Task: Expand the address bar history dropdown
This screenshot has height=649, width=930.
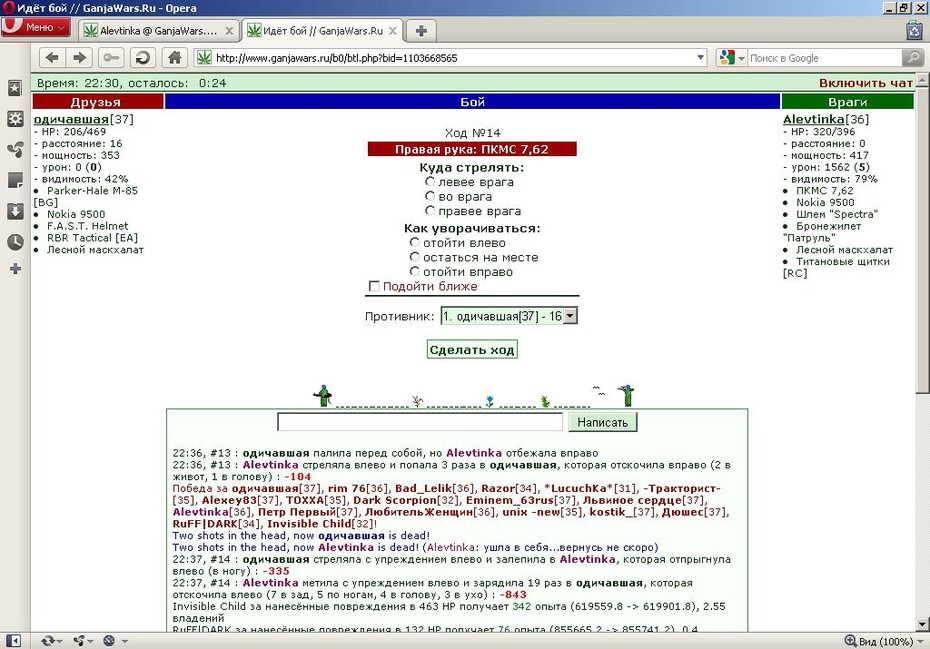Action: (700, 58)
